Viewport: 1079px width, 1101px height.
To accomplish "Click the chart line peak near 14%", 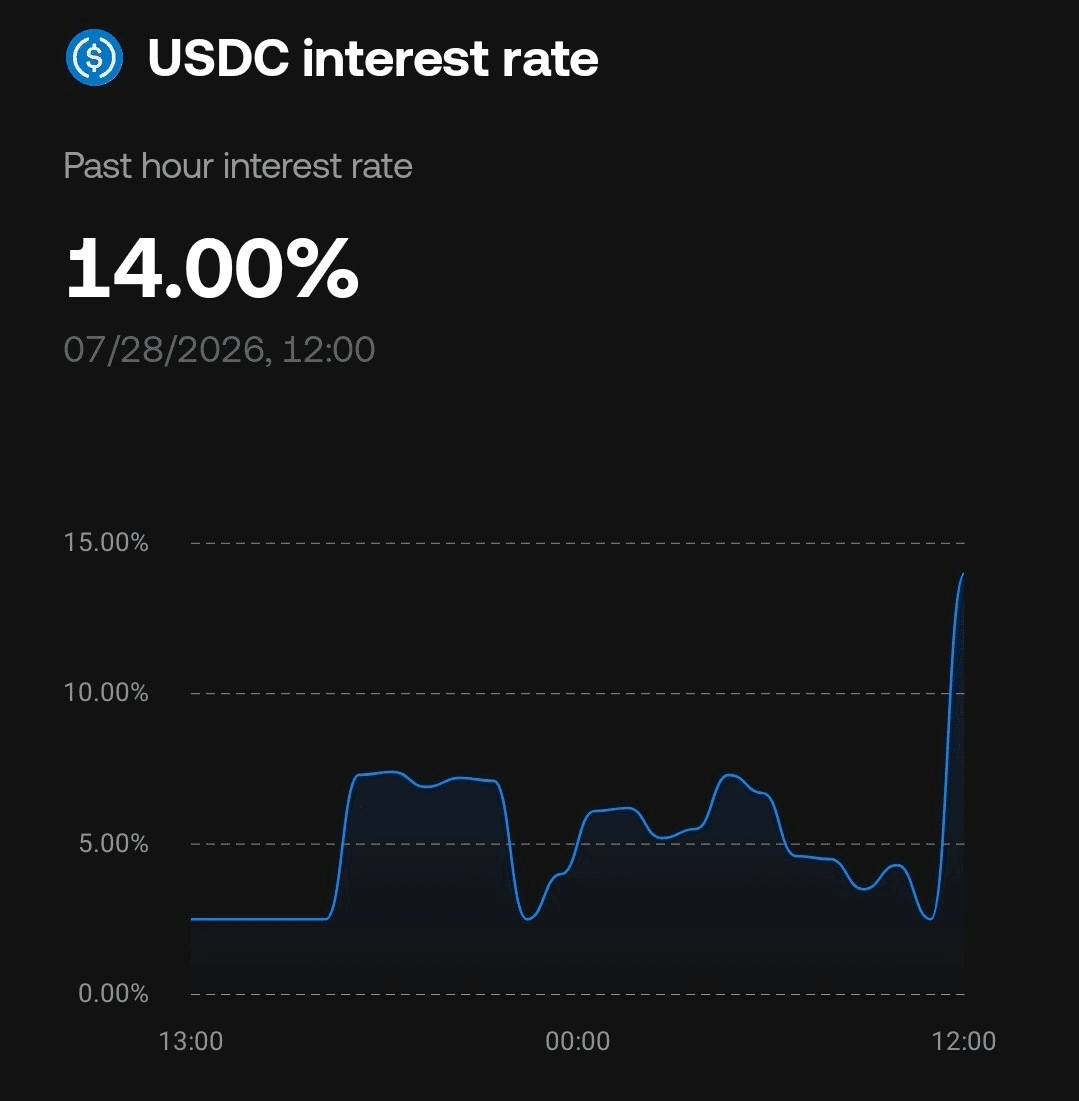I will pos(962,575).
